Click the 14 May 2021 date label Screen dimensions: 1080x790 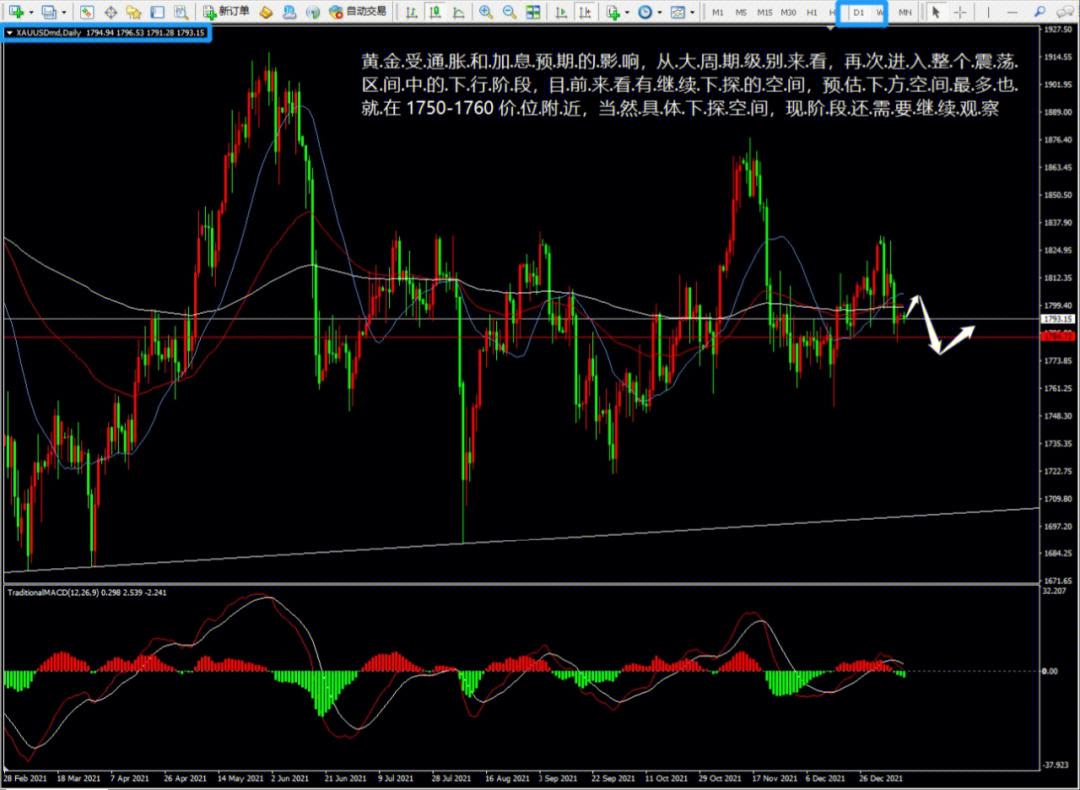click(240, 778)
